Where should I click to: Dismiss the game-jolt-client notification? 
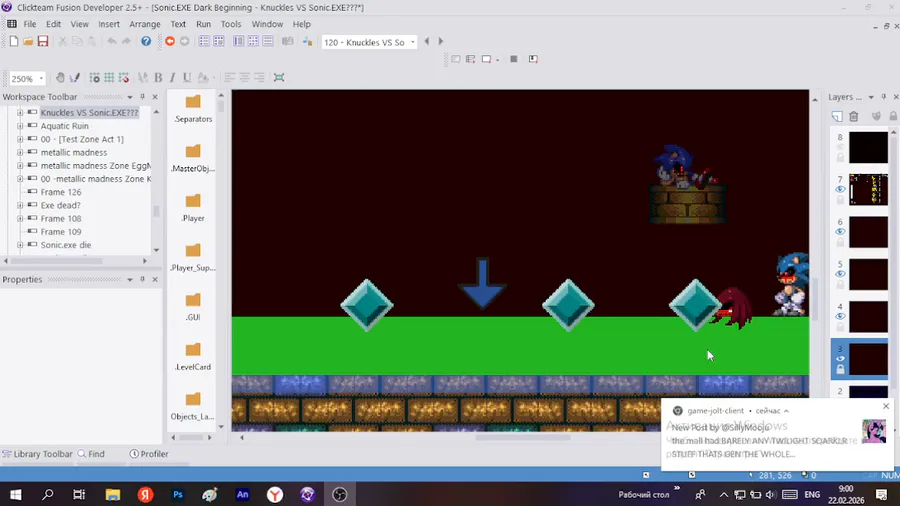point(886,406)
